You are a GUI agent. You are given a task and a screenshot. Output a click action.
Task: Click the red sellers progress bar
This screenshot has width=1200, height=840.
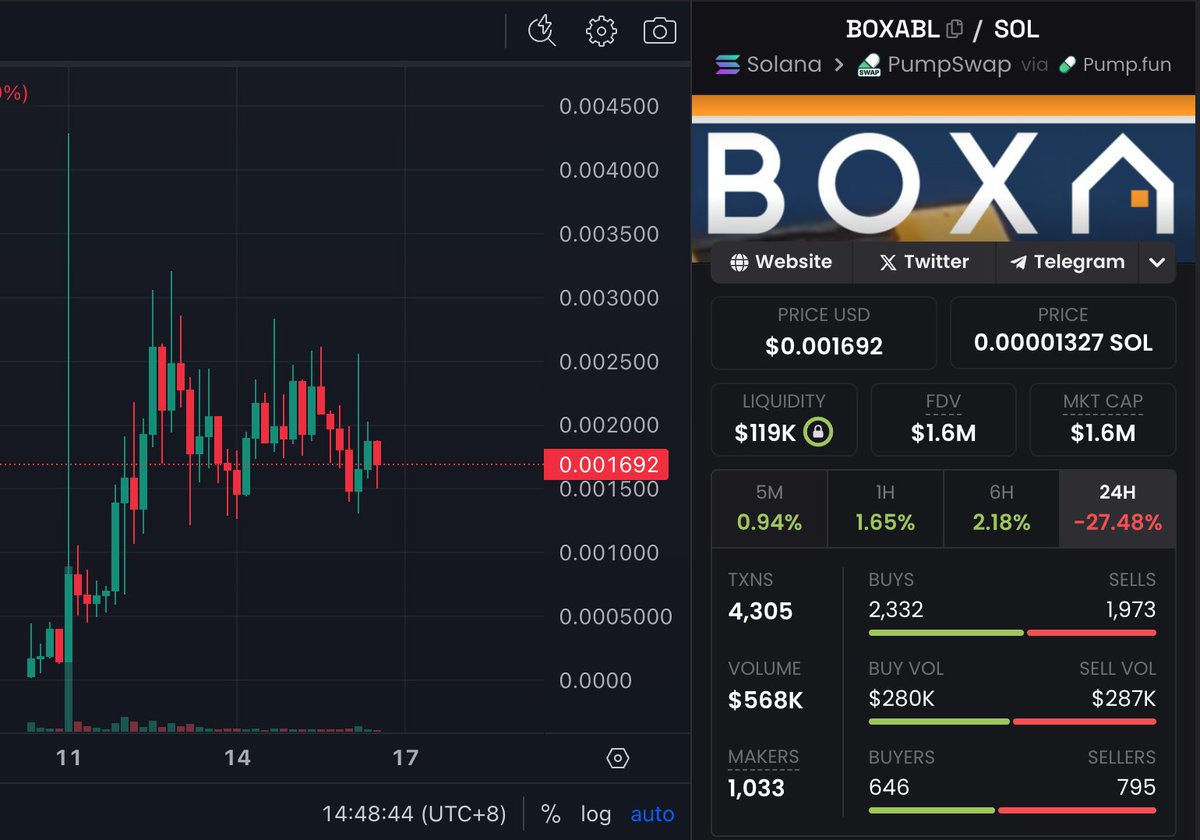(1077, 810)
